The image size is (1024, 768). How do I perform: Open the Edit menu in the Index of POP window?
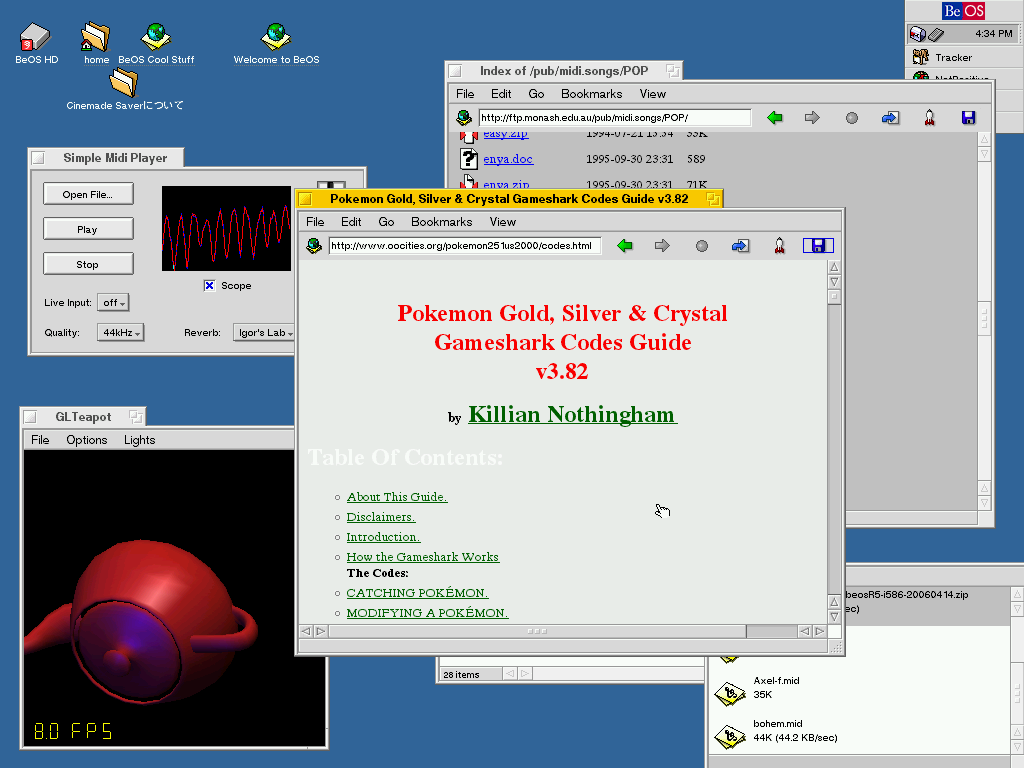click(501, 94)
